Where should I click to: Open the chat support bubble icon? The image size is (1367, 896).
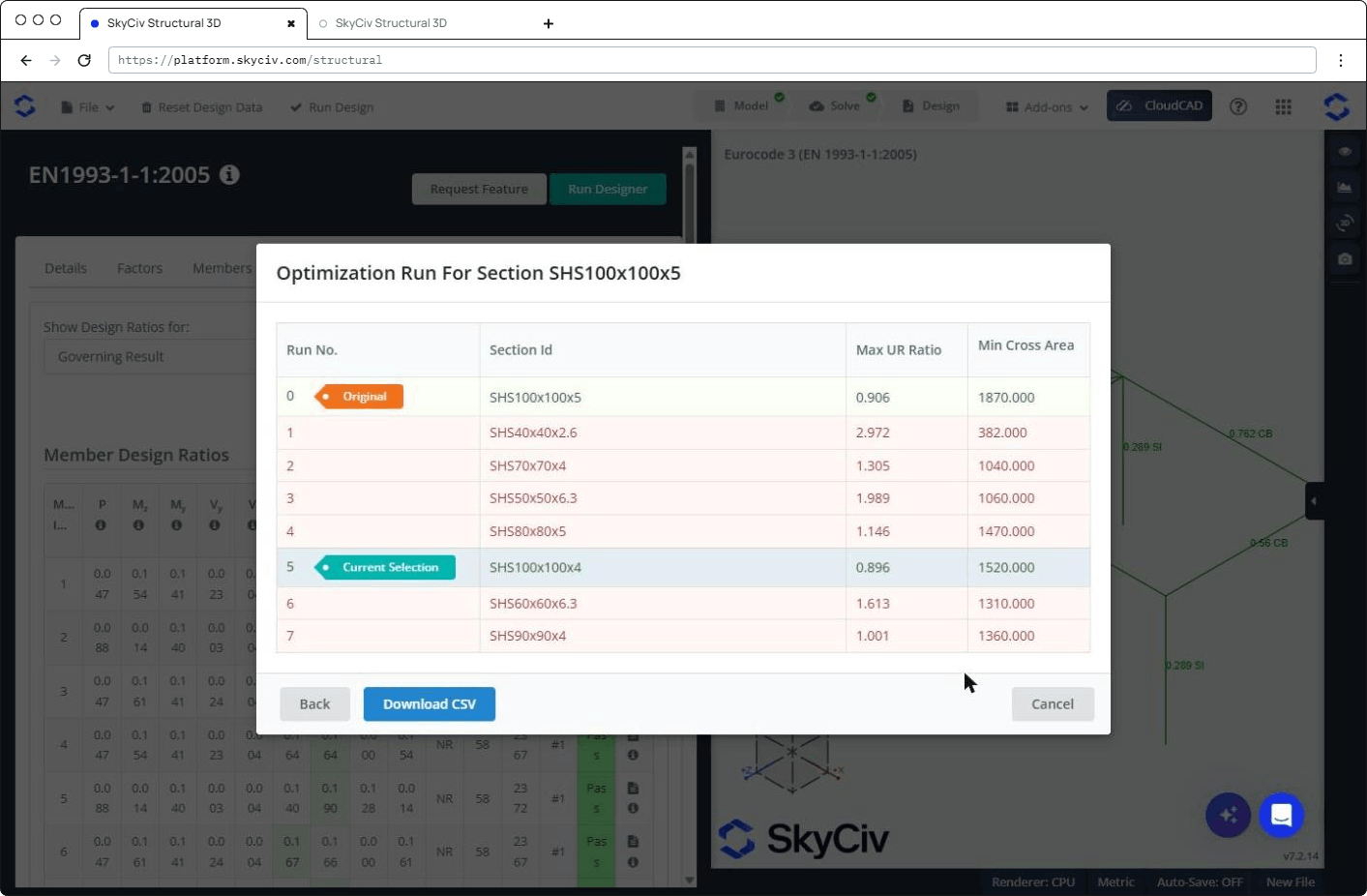(x=1282, y=816)
